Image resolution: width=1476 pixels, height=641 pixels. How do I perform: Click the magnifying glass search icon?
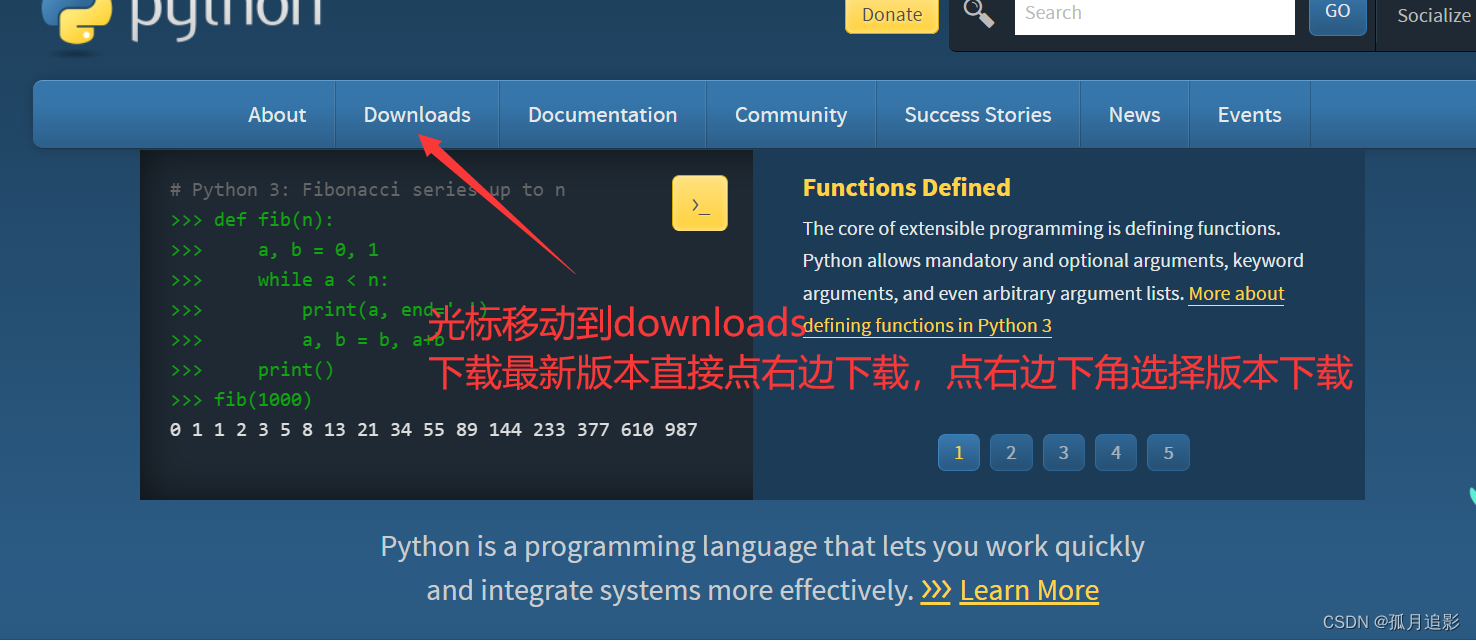[x=978, y=13]
